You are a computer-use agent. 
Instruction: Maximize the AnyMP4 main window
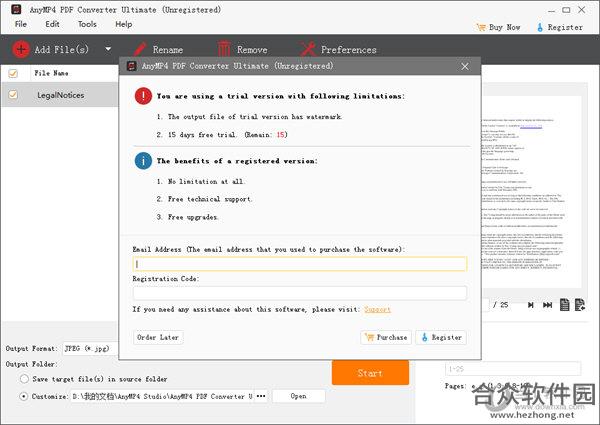pos(566,10)
